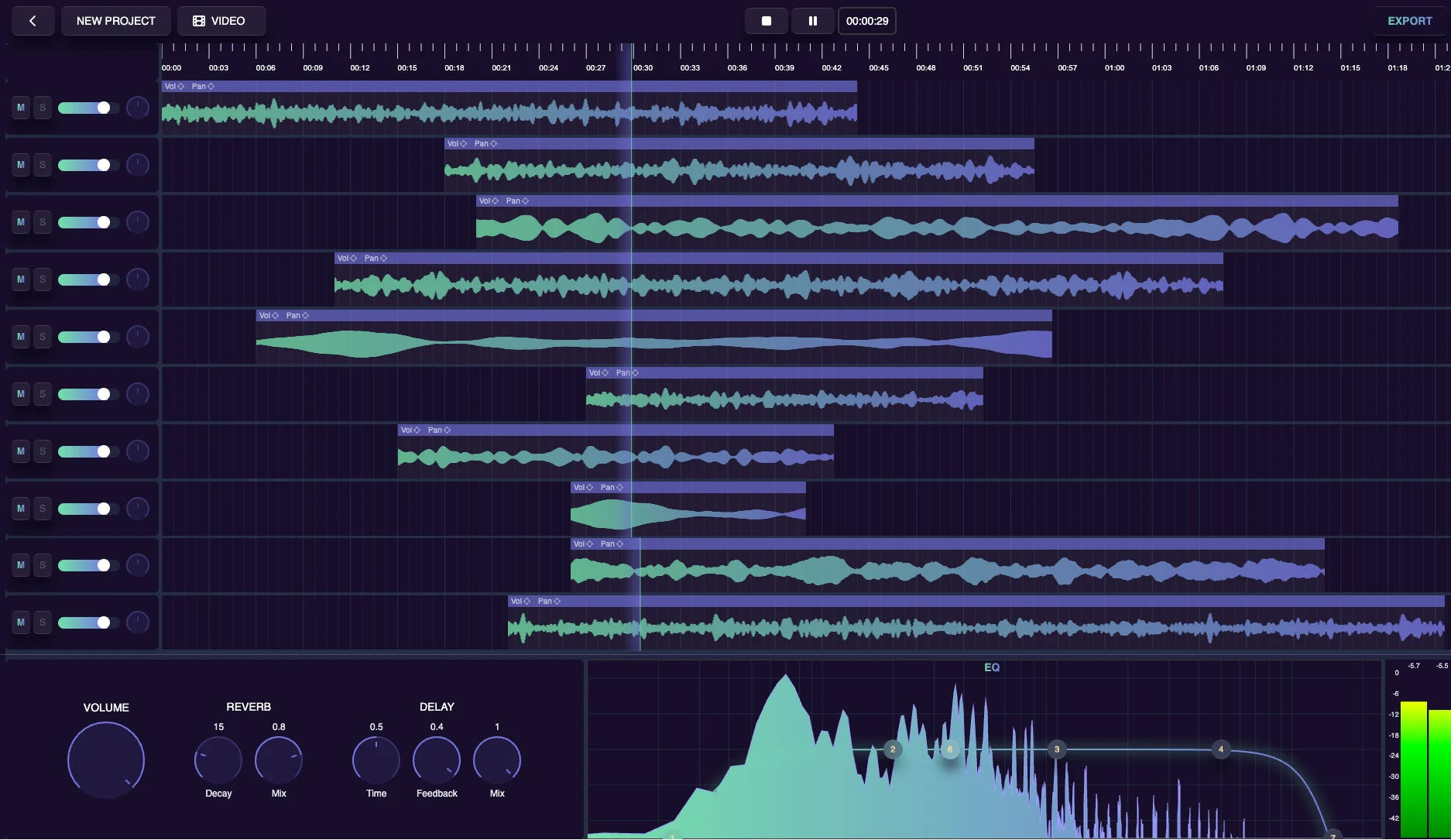
Task: Click the first track's pan knob
Action: pyautogui.click(x=138, y=108)
